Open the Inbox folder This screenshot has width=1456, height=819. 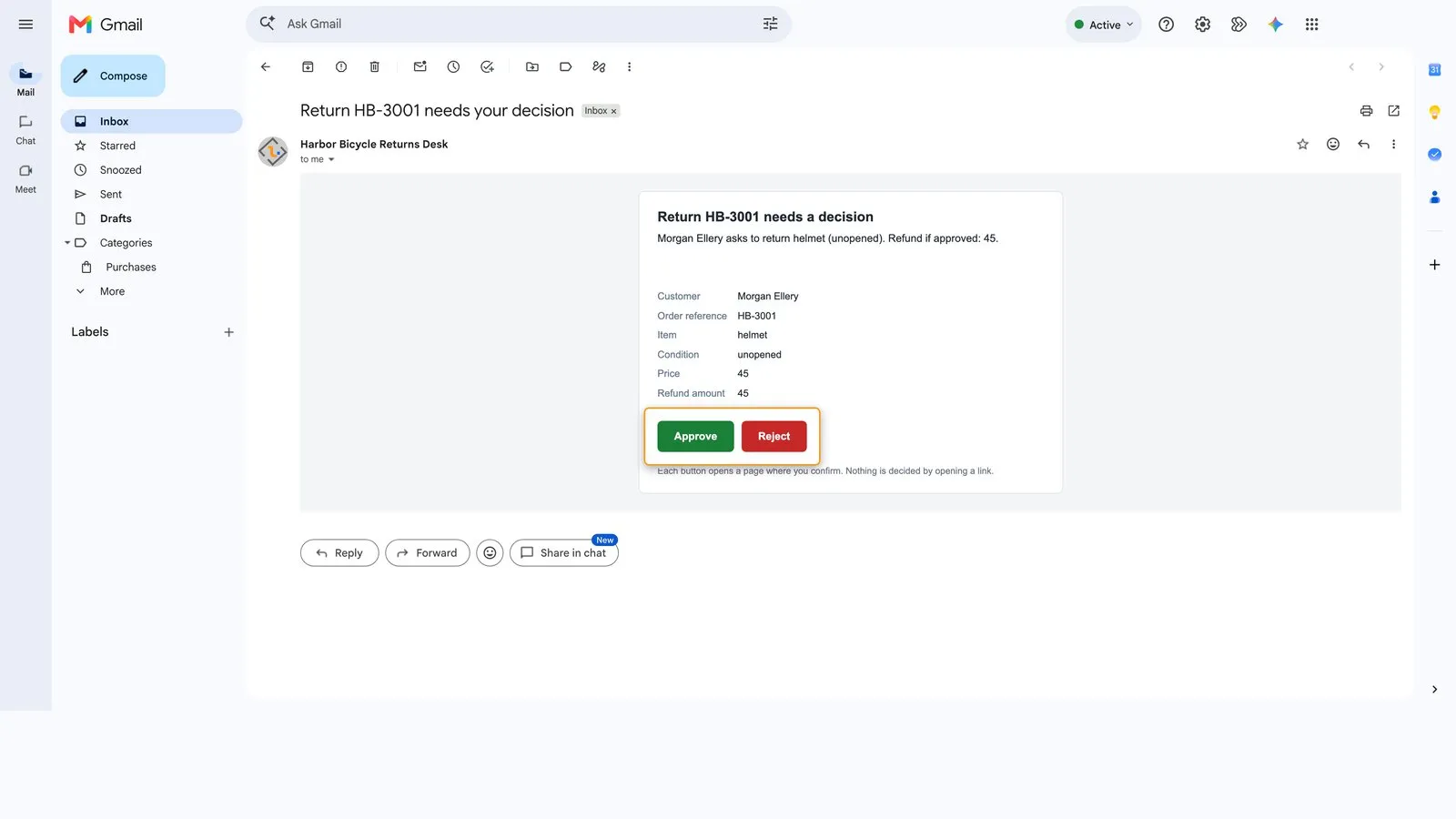click(151, 121)
